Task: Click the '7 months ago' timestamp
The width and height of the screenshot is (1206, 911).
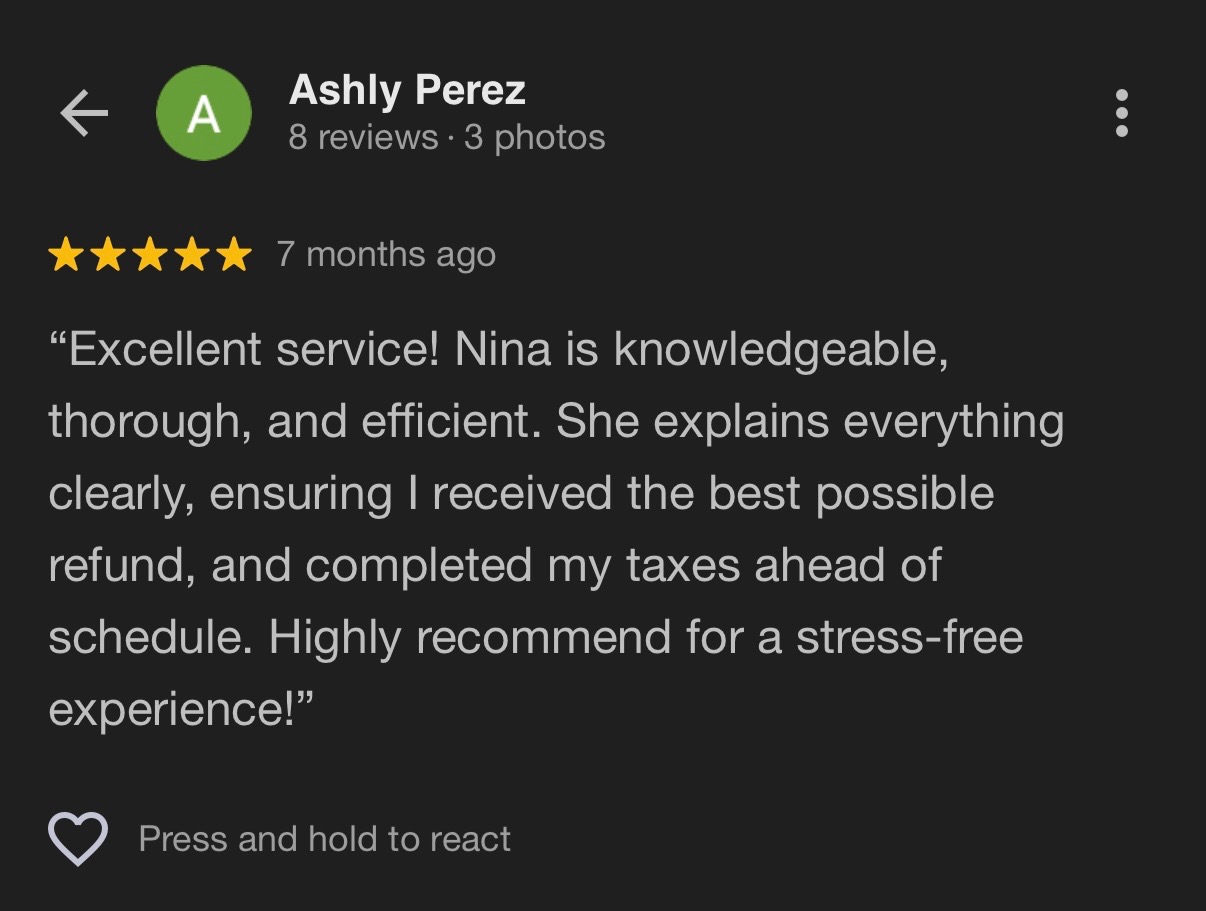Action: coord(386,254)
